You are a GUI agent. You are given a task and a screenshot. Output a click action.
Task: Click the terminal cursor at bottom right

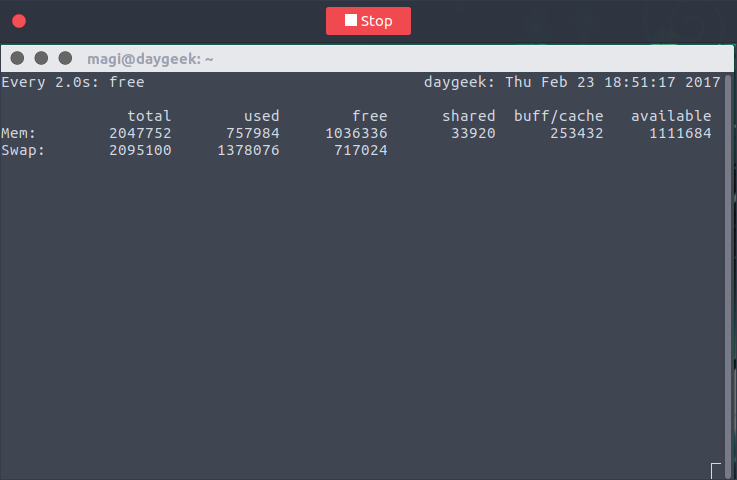pyautogui.click(x=716, y=471)
